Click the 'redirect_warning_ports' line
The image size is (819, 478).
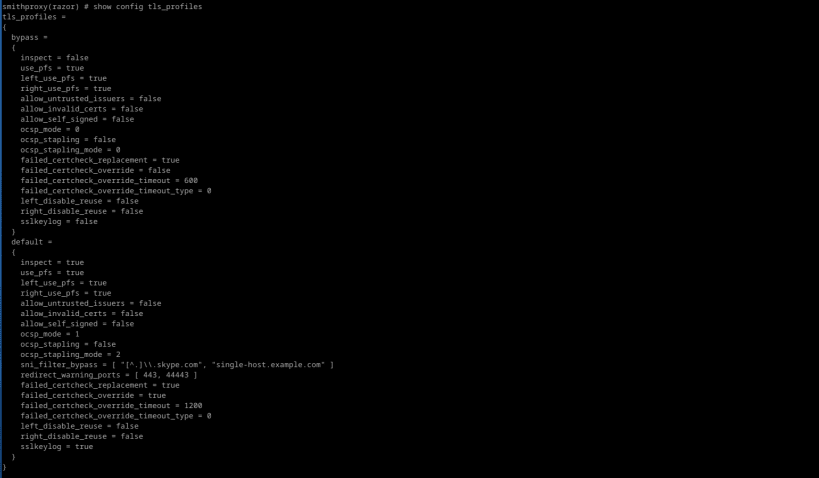click(109, 375)
